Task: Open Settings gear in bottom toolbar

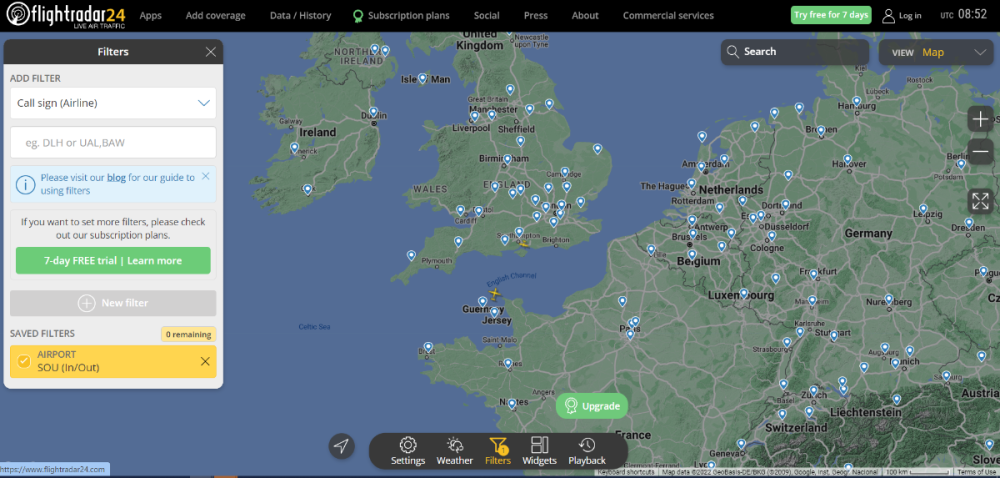Action: tap(408, 450)
